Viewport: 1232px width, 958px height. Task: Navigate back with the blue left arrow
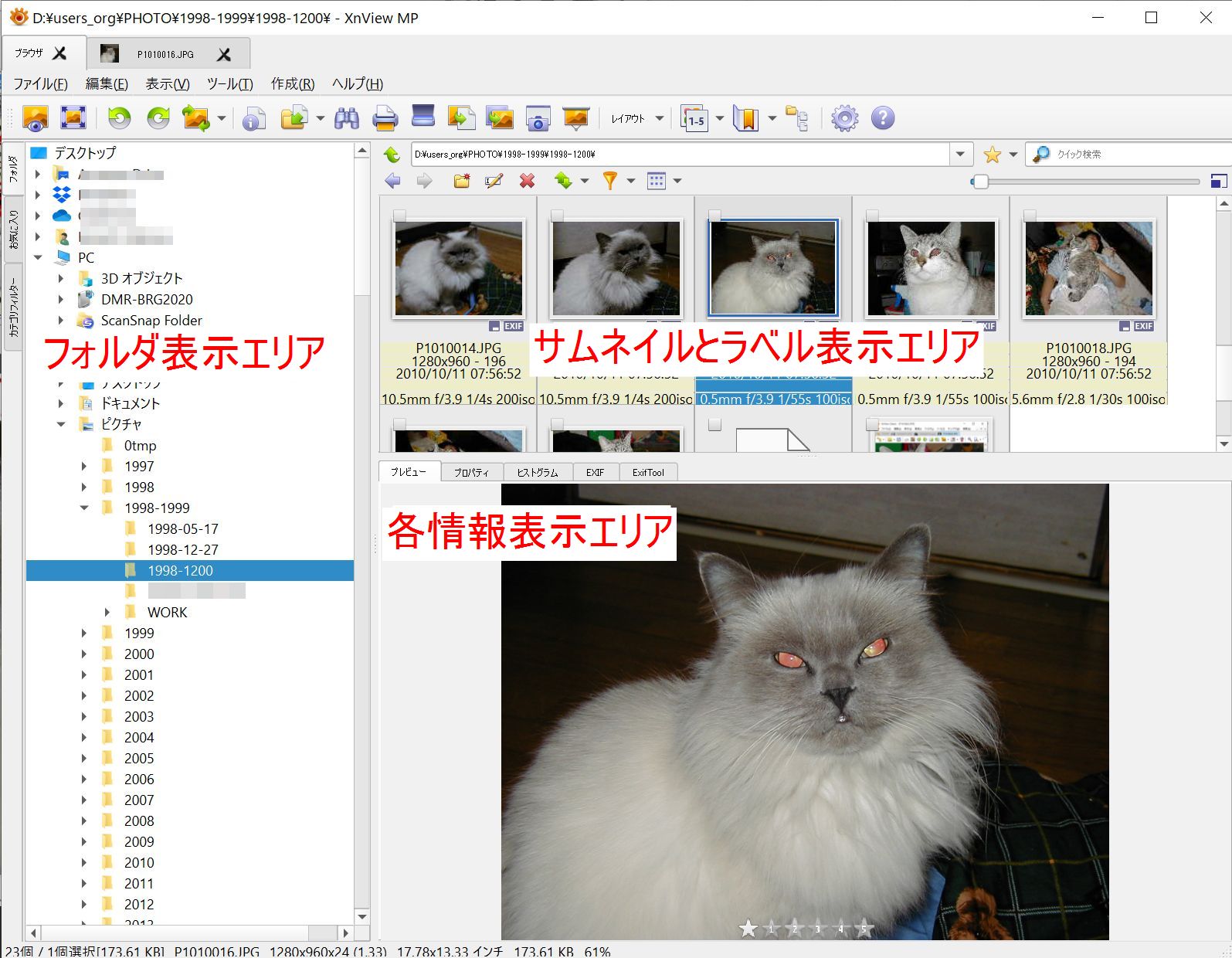392,181
